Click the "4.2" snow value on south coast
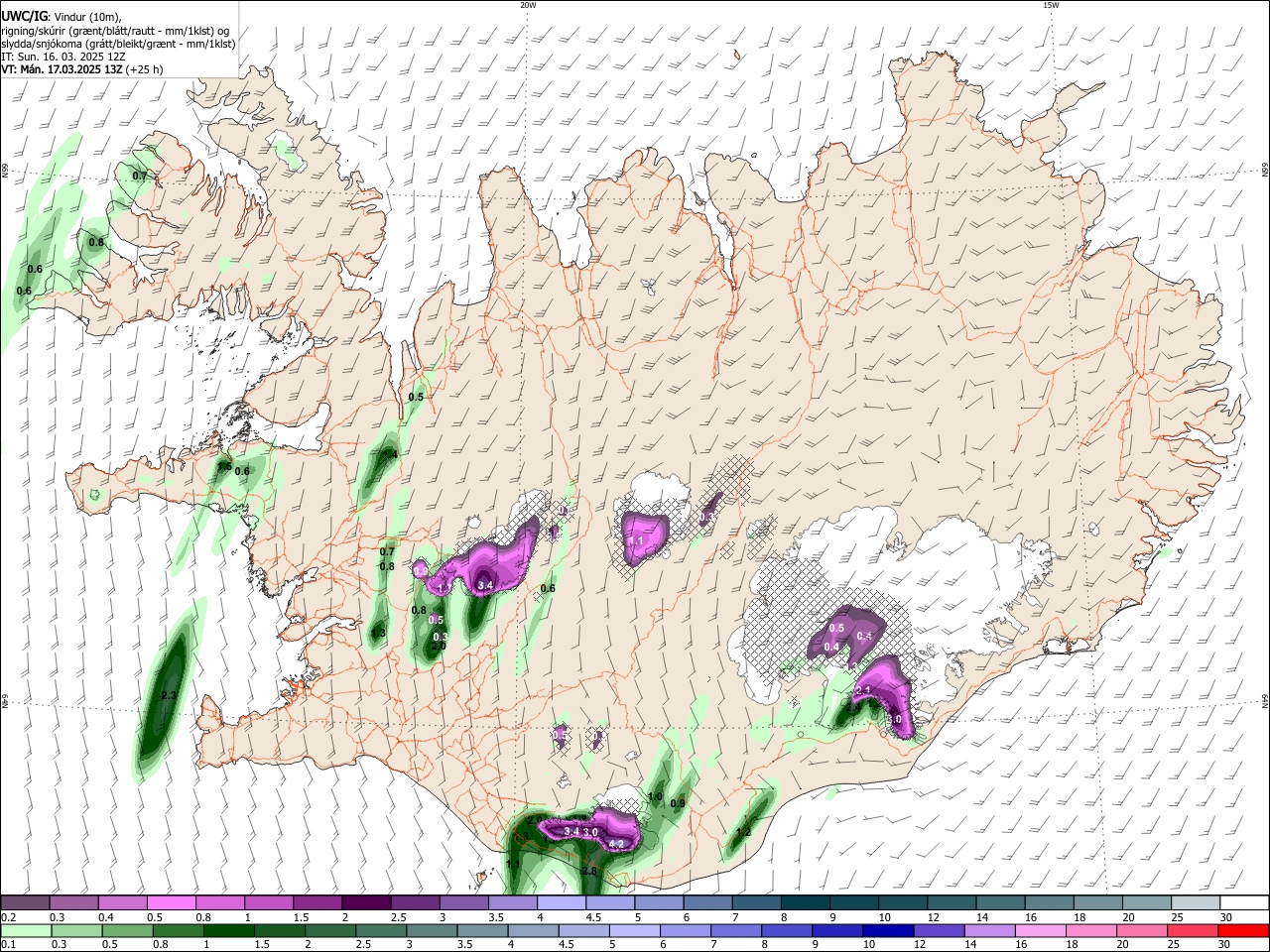The width and height of the screenshot is (1270, 952). click(616, 845)
